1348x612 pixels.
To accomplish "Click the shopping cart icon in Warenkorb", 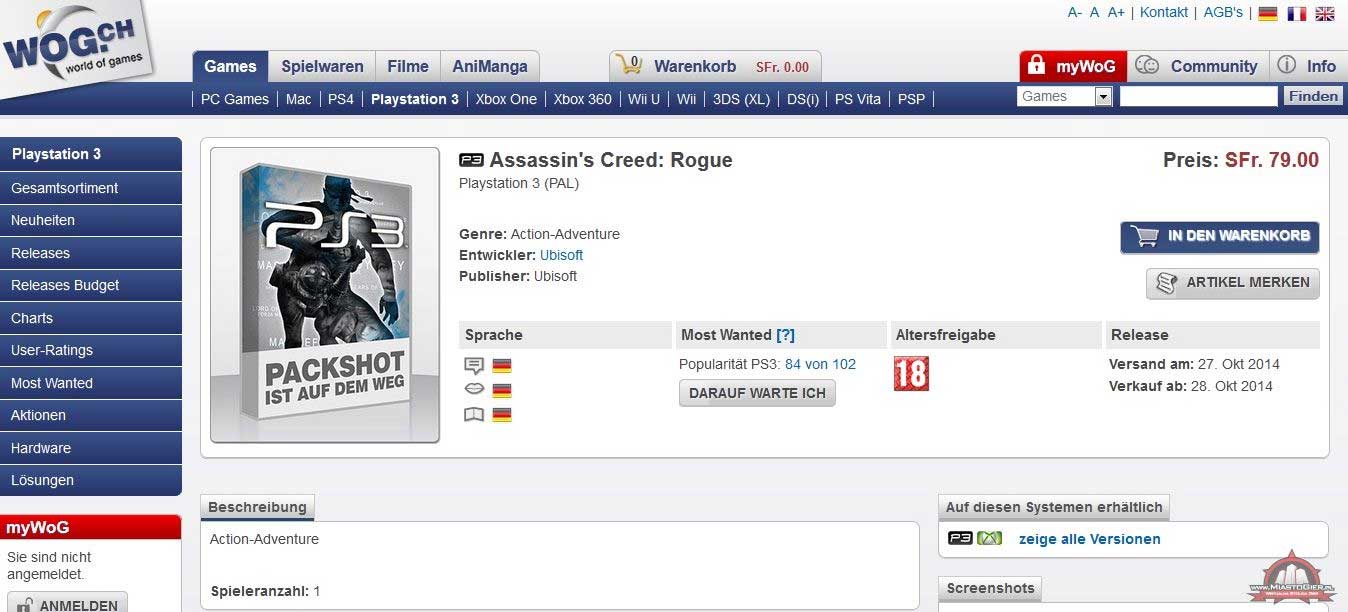I will 629,66.
